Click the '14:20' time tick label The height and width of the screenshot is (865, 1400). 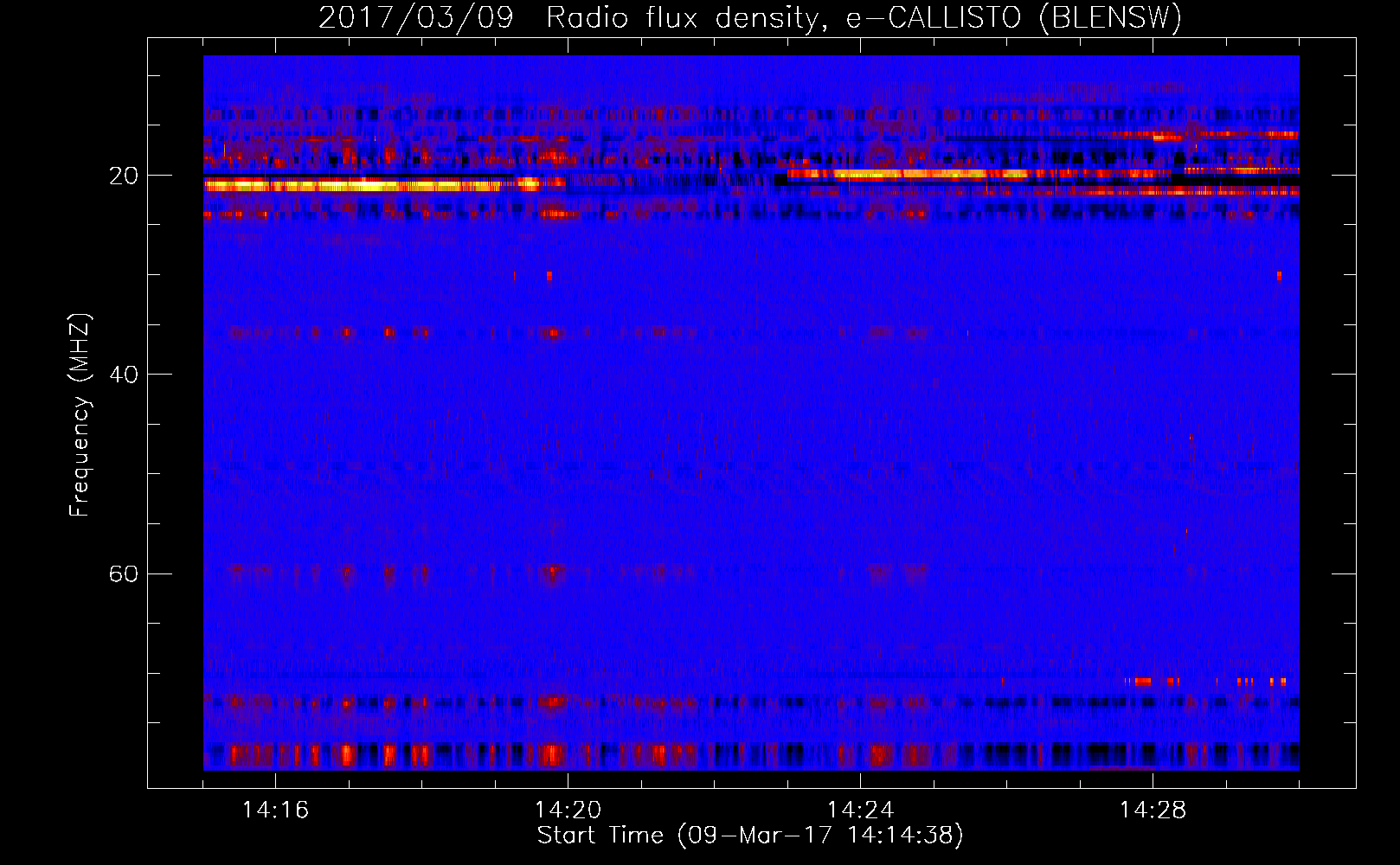[568, 811]
